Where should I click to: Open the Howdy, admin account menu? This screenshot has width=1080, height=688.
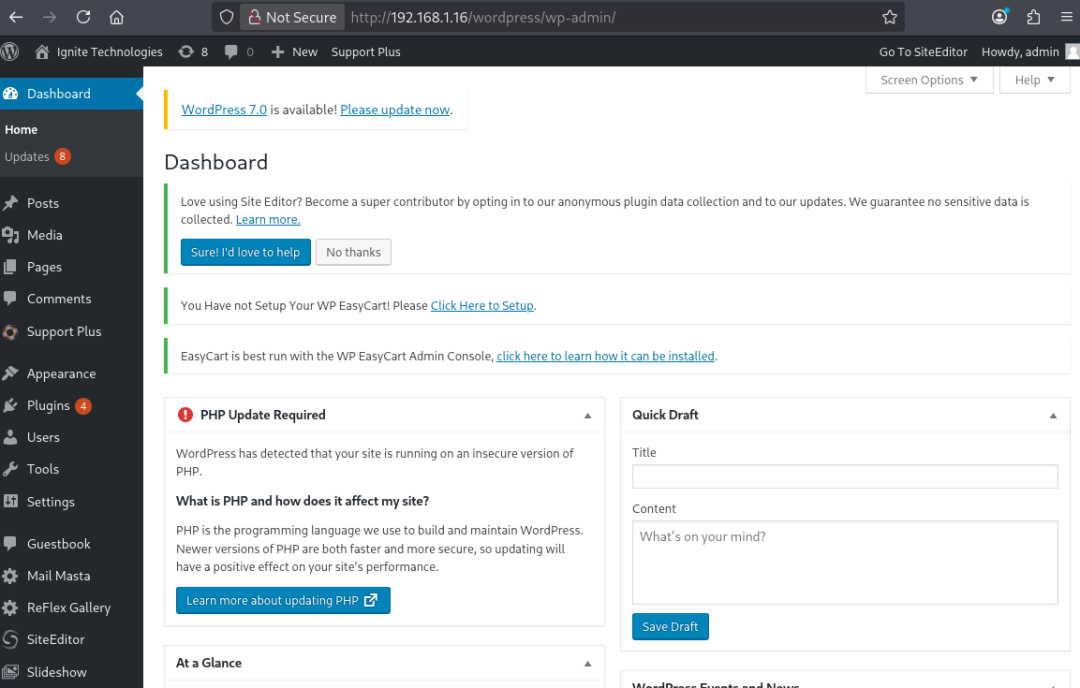point(1028,52)
